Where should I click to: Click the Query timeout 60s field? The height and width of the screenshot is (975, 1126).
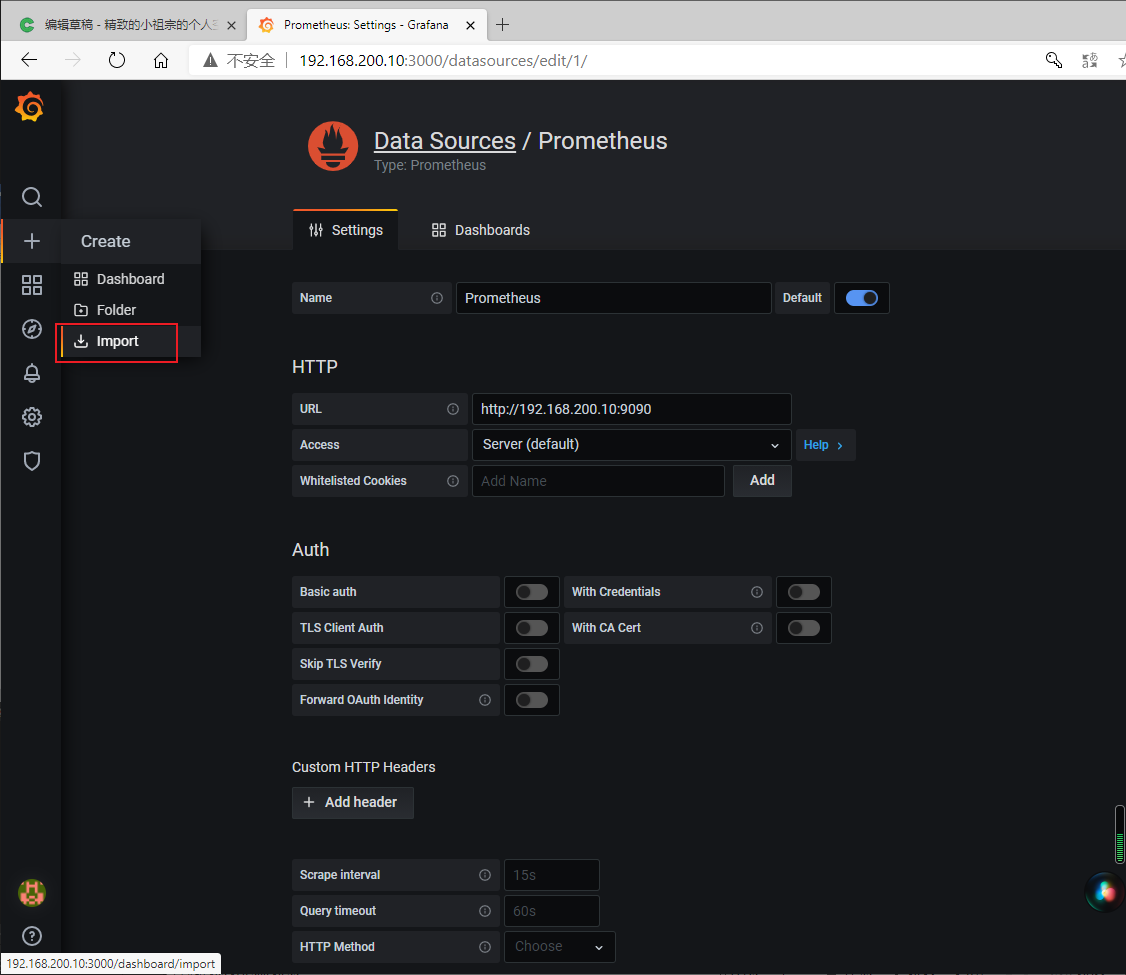point(552,911)
